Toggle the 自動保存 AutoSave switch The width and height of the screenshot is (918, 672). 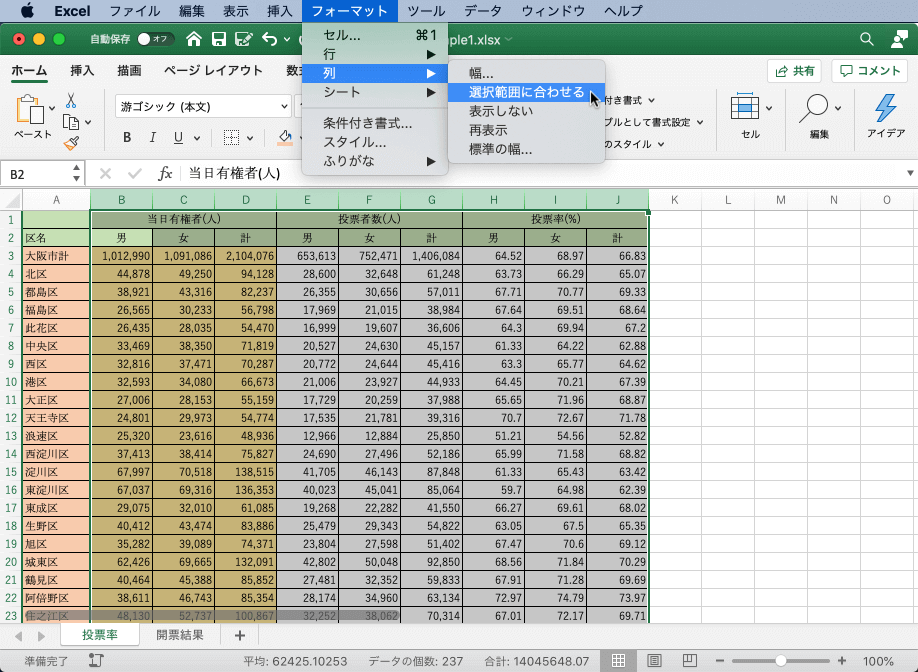pos(156,39)
